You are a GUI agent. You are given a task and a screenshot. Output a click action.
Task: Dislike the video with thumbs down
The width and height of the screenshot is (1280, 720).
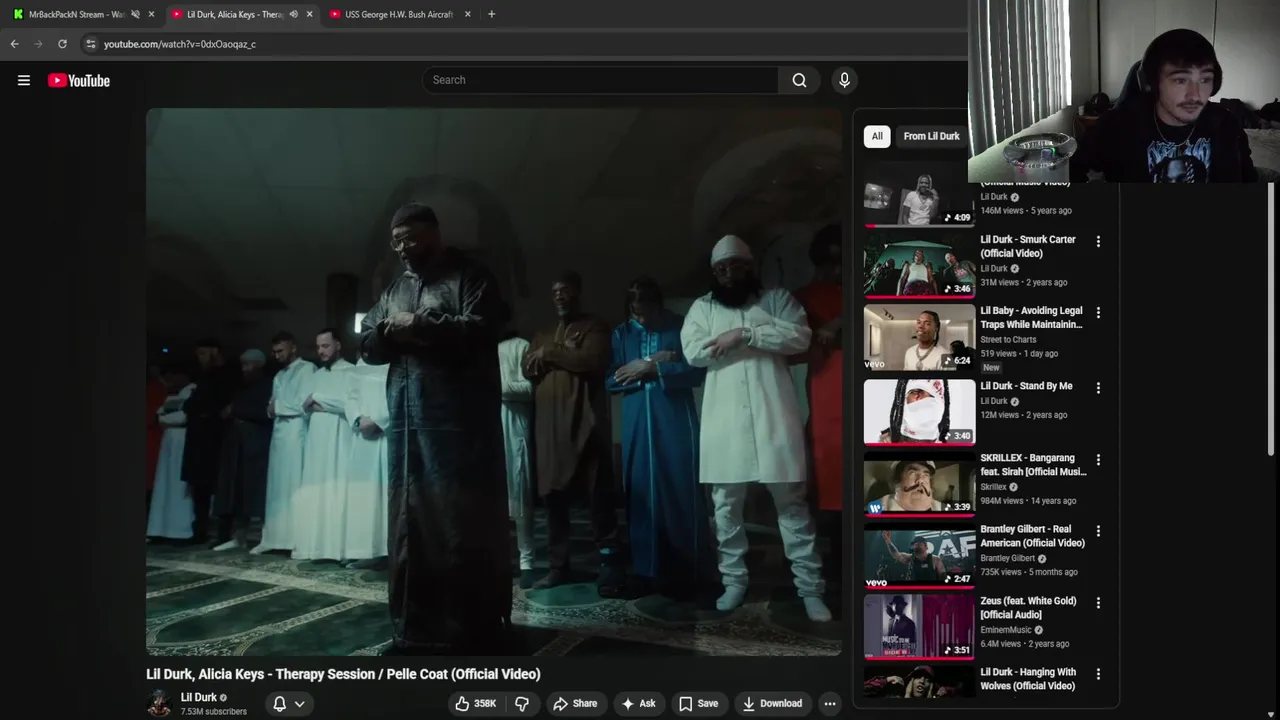[522, 704]
